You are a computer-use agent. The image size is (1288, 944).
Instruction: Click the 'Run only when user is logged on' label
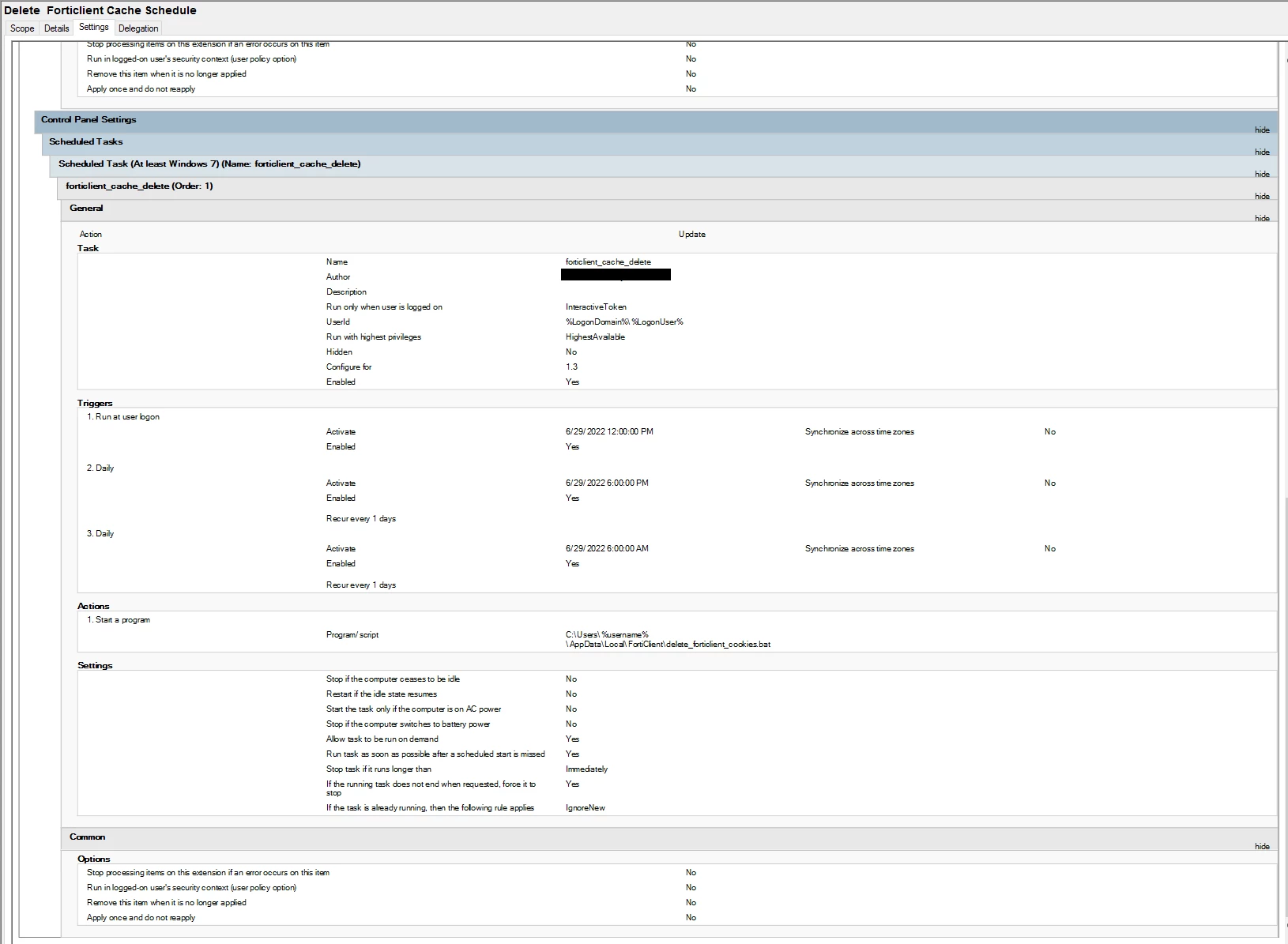[x=384, y=307]
